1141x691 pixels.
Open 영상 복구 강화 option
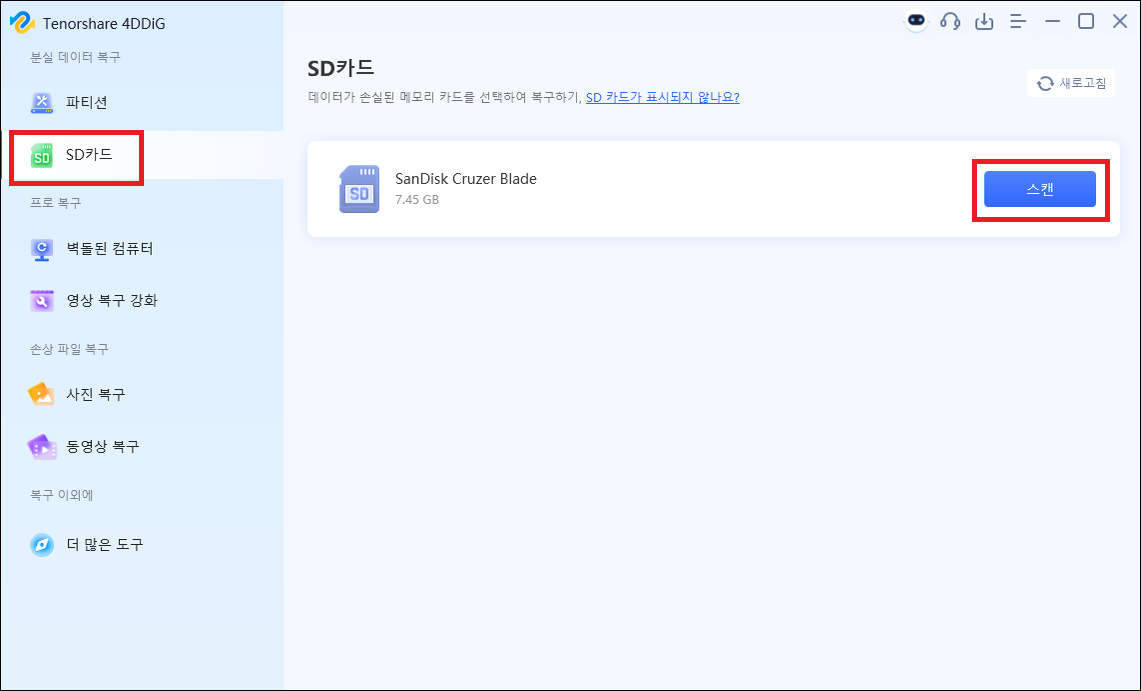point(142,300)
